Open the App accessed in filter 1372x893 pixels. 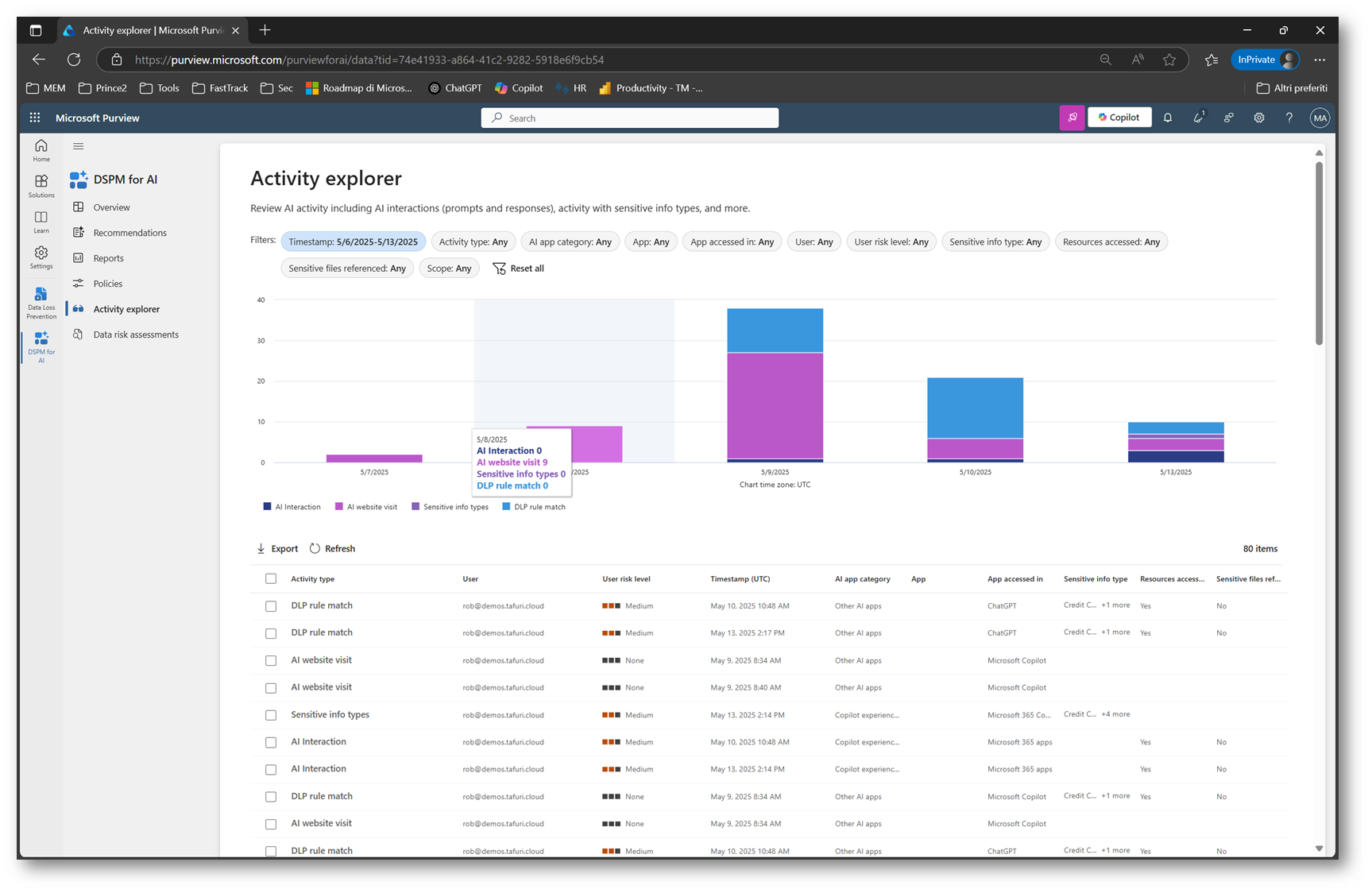(x=732, y=242)
